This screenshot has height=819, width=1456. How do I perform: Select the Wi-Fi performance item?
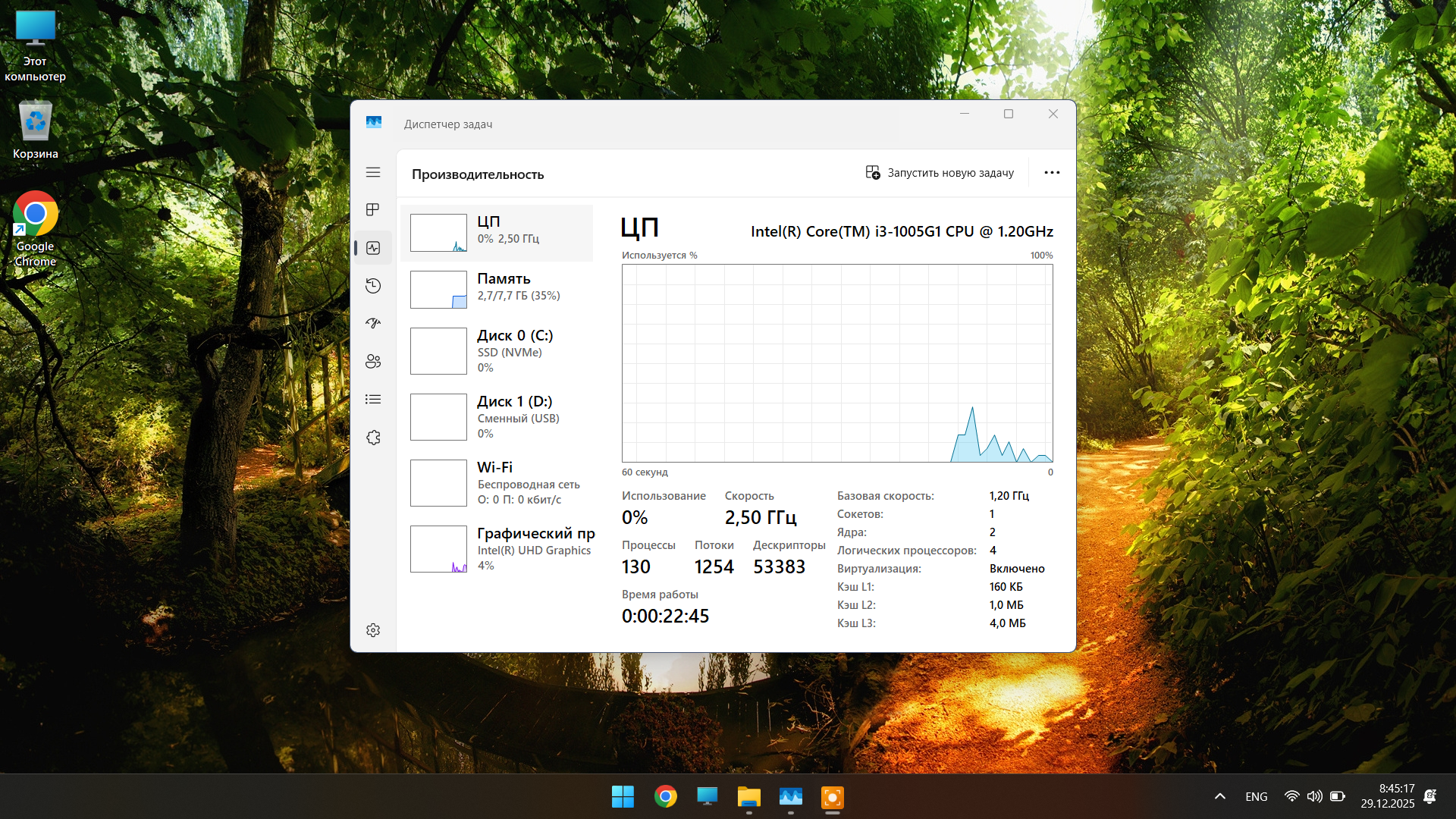[x=497, y=482]
